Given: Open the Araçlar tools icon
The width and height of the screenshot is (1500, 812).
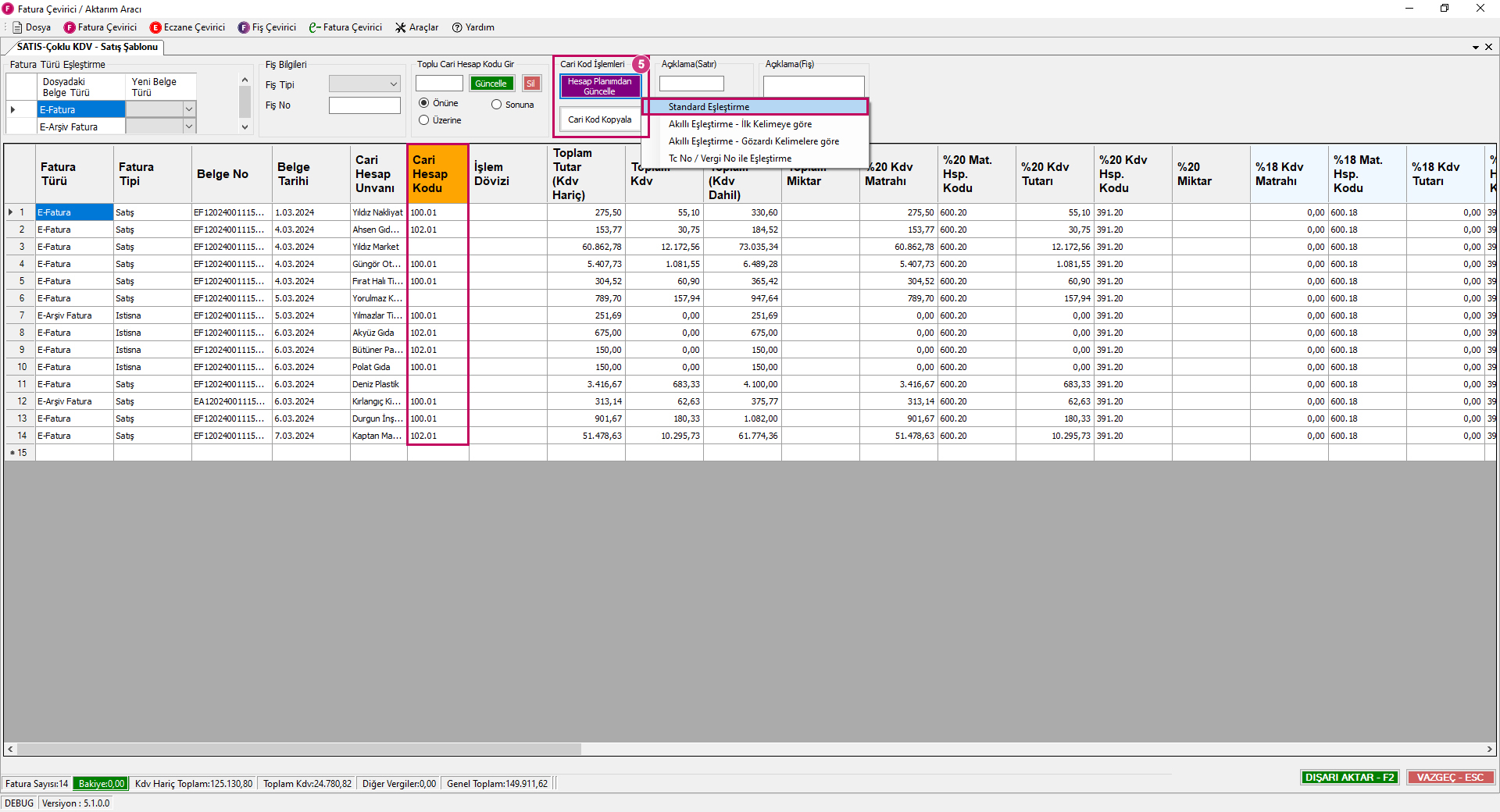Looking at the screenshot, I should (401, 27).
